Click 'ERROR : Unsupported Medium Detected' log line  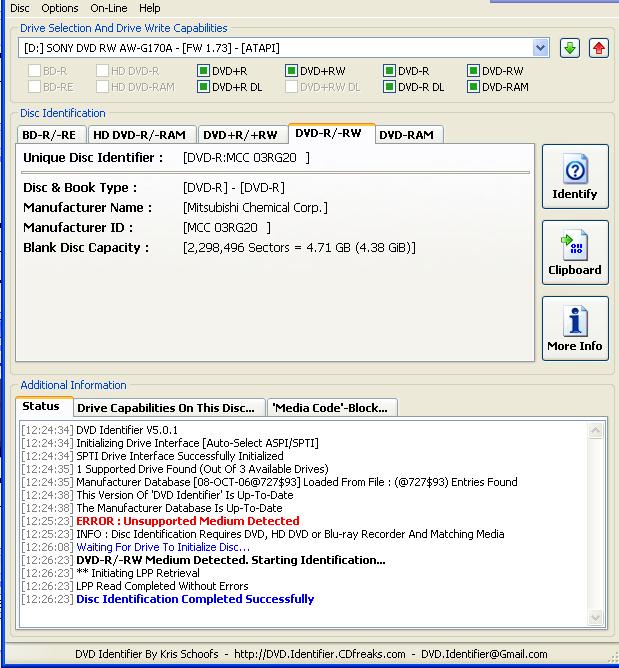point(188,521)
